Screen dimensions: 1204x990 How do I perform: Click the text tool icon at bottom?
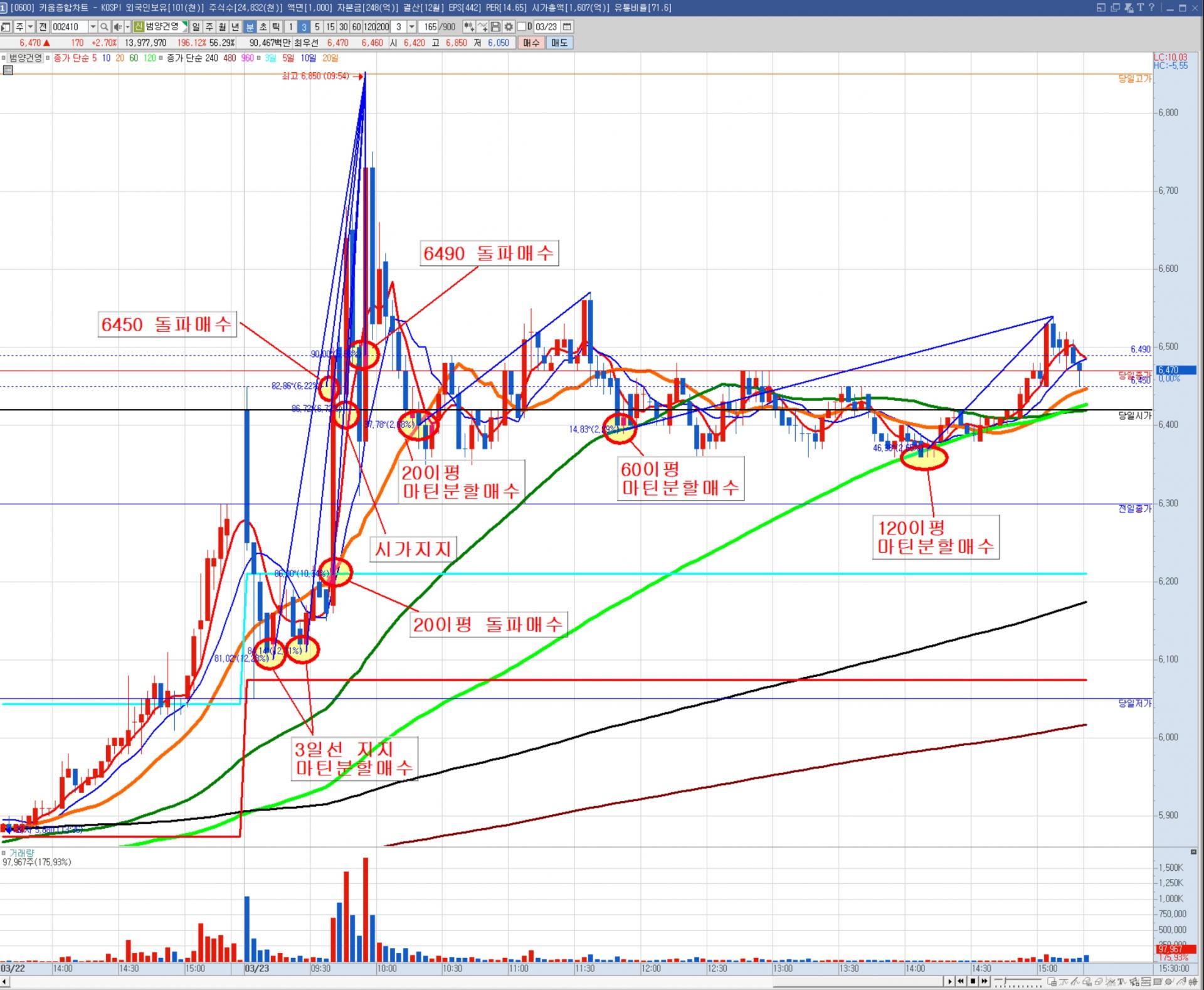tap(1121, 982)
